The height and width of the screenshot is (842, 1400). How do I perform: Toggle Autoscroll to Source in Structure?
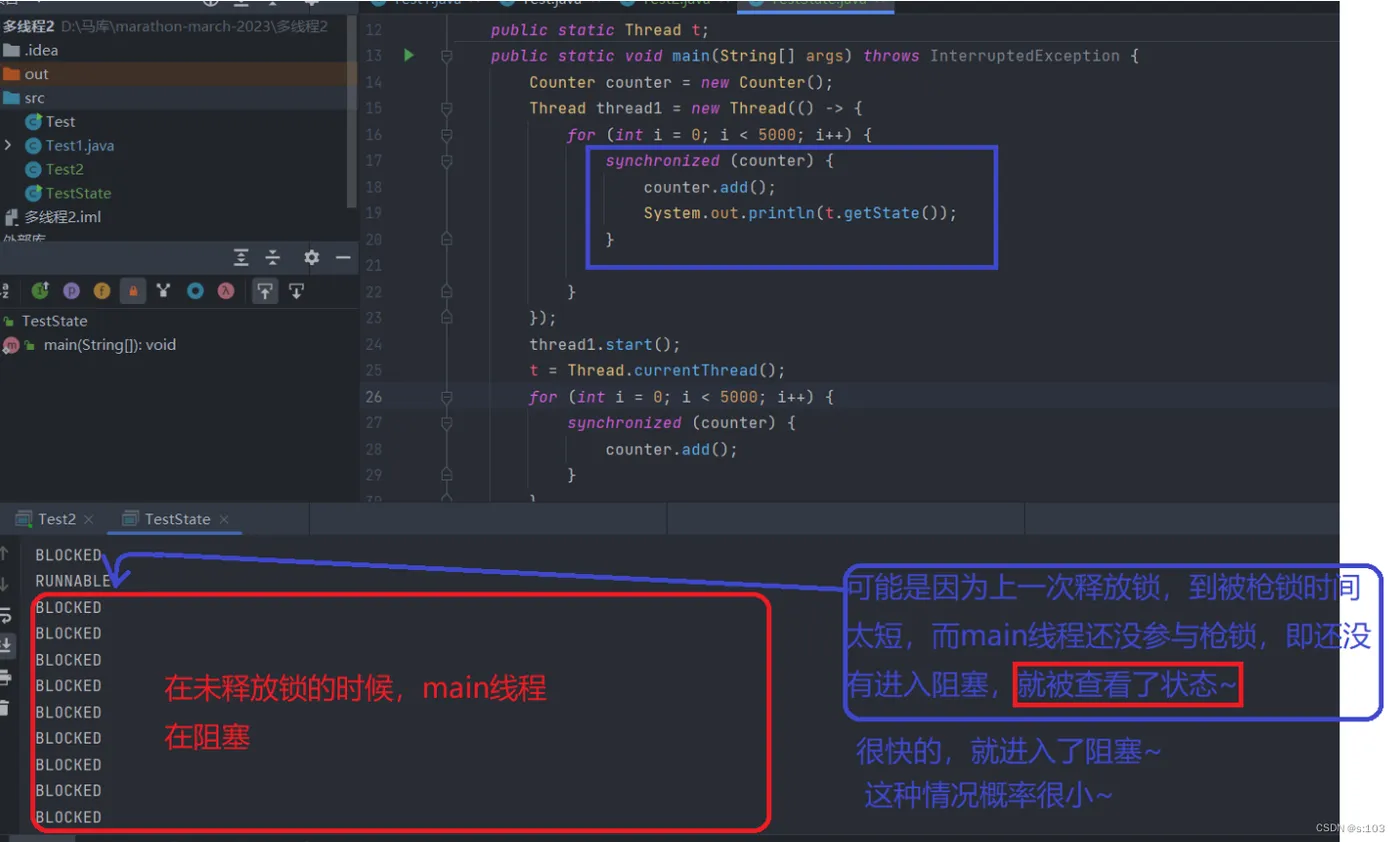(x=265, y=291)
